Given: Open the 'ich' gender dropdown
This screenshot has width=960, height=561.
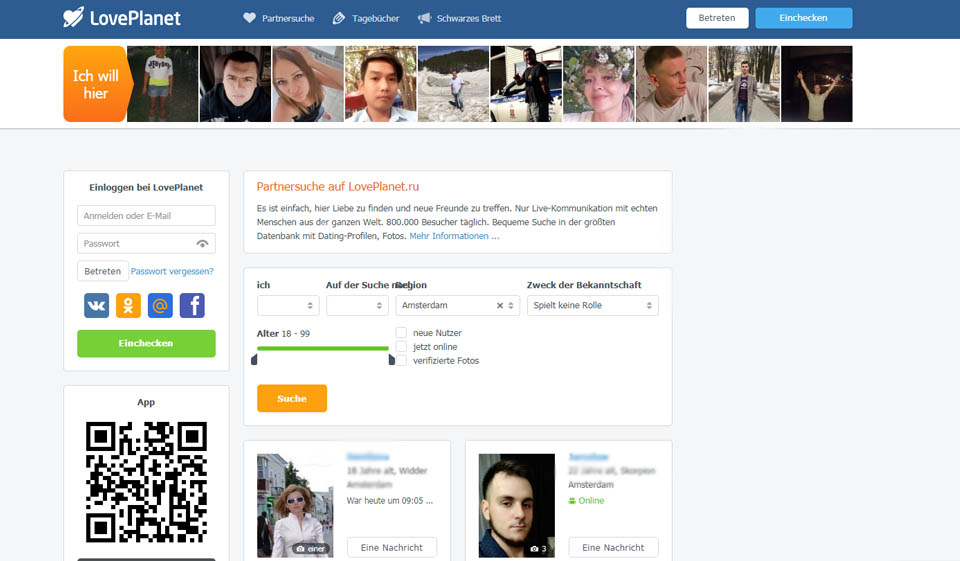Looking at the screenshot, I should point(287,306).
